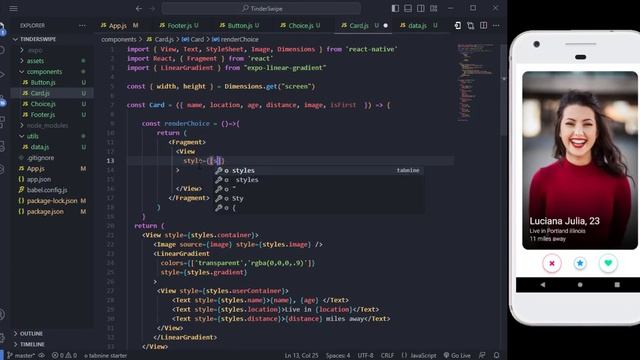This screenshot has width=640, height=360.
Task: Switch to the Footer.js tab
Action: pyautogui.click(x=179, y=25)
